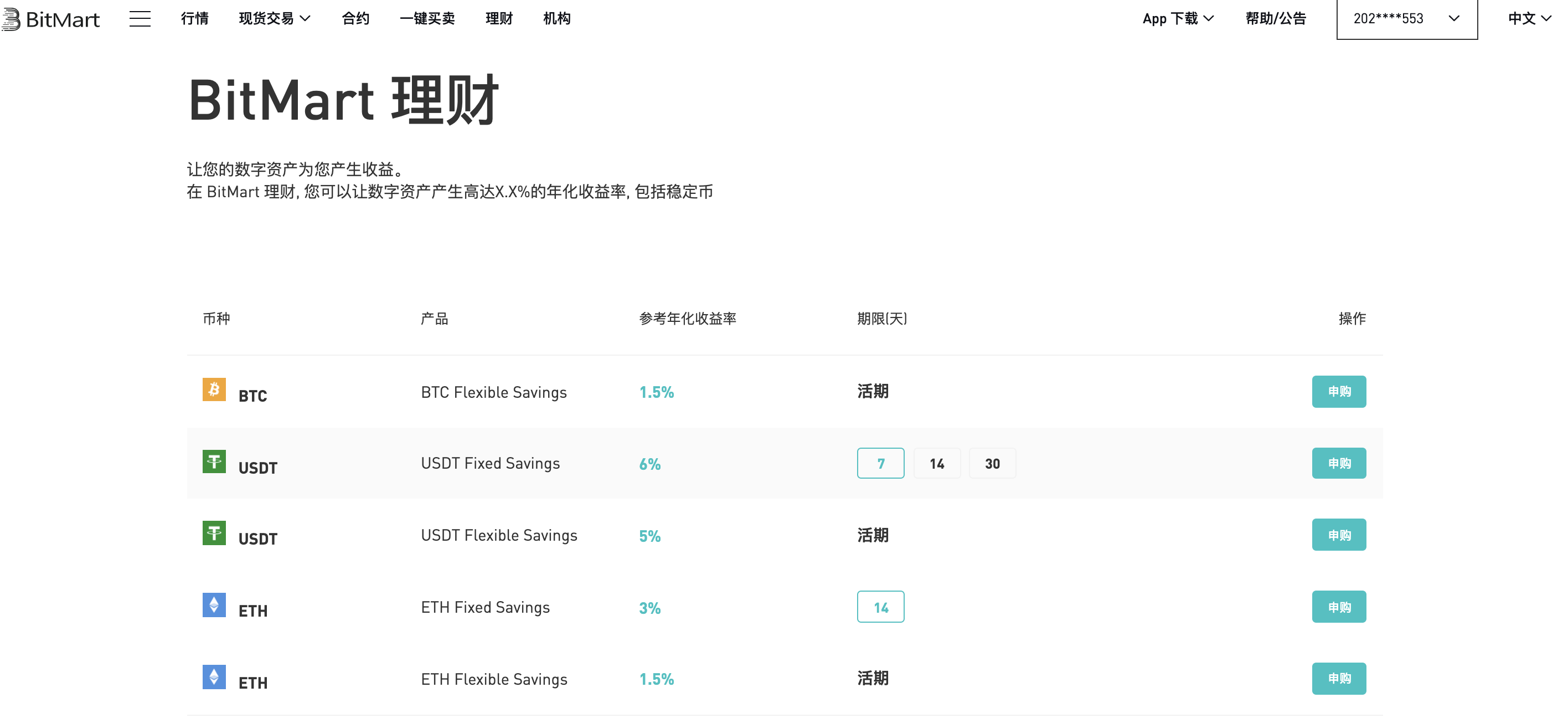
Task: Open the 帮助/公告 link
Action: coord(1276,19)
